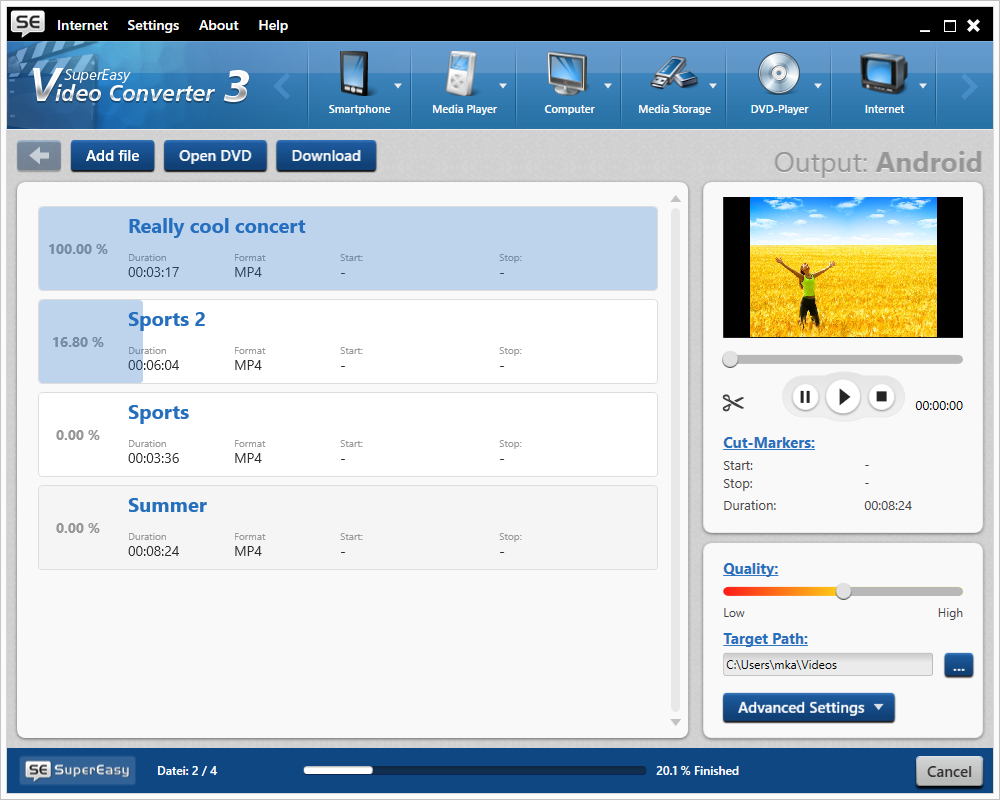Image resolution: width=1000 pixels, height=800 pixels.
Task: Open the Settings menu
Action: click(153, 25)
